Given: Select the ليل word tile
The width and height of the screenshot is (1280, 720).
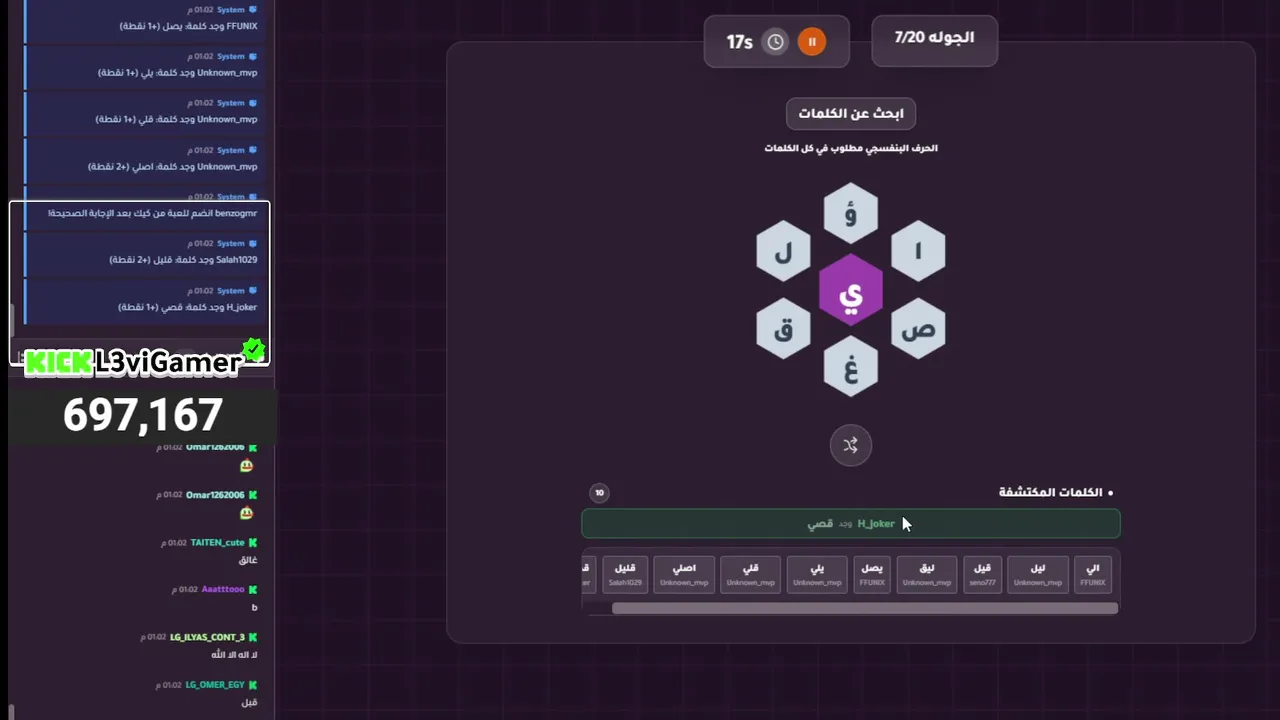Looking at the screenshot, I should (x=1038, y=574).
